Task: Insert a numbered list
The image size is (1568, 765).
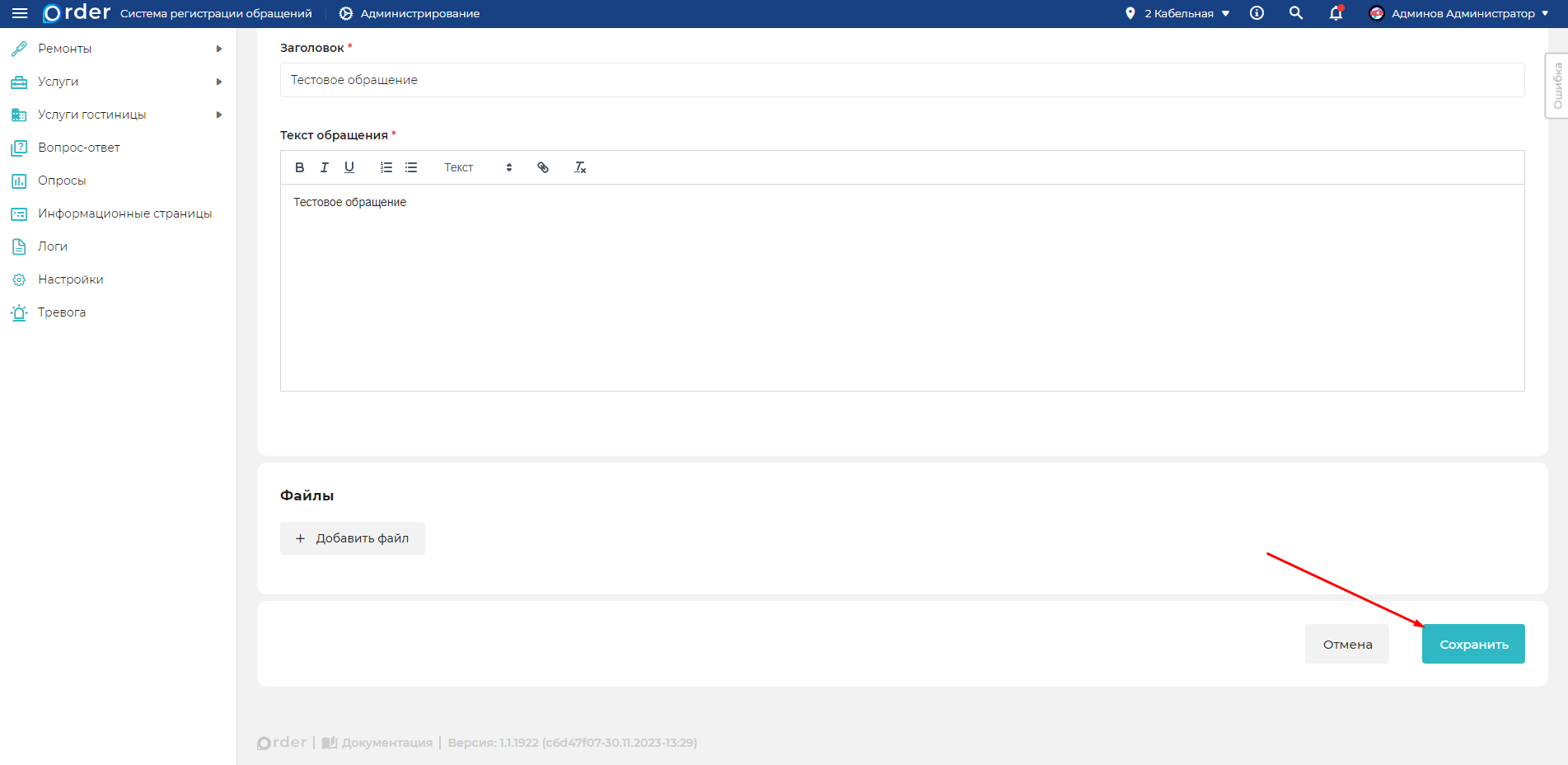Action: point(386,167)
